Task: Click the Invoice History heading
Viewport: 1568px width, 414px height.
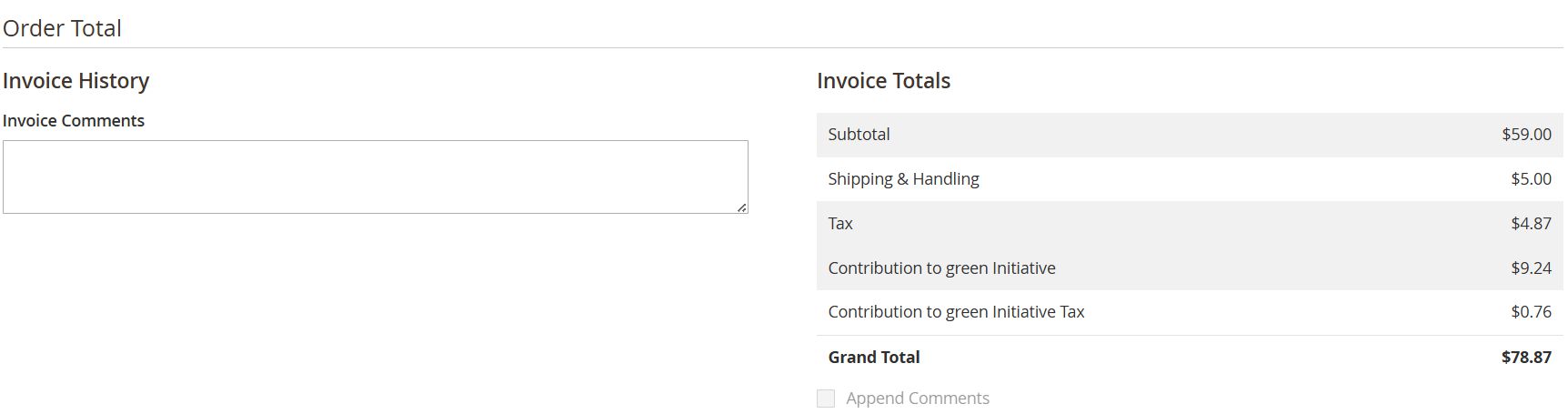Action: tap(75, 81)
